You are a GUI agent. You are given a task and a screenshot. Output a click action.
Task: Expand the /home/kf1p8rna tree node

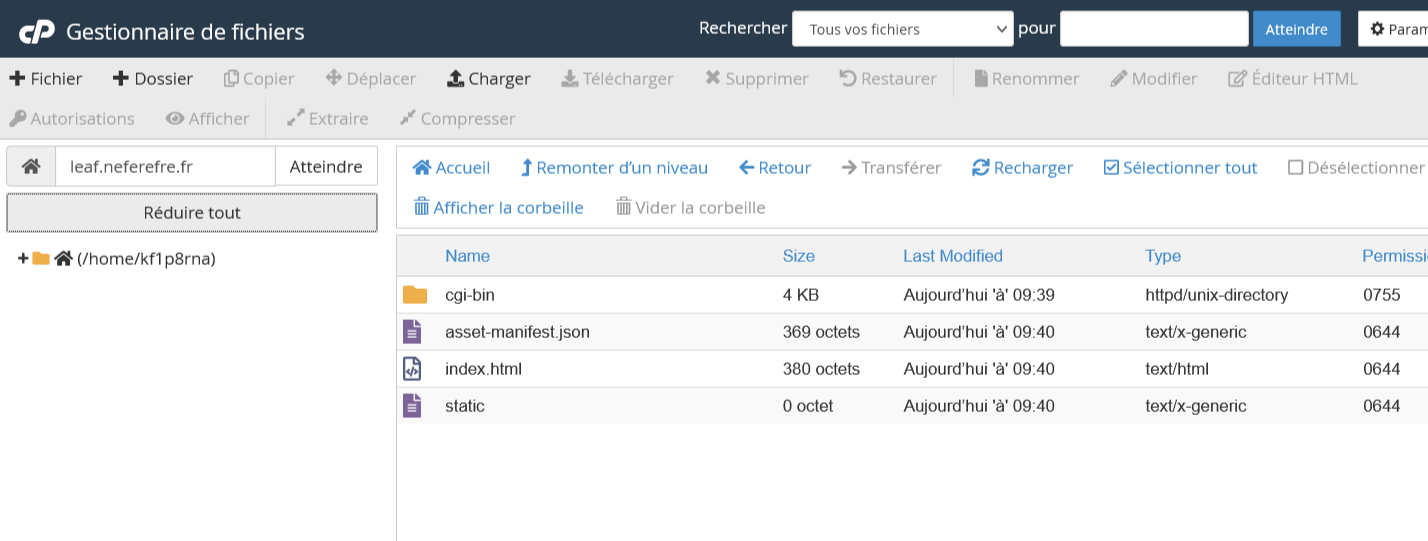[x=23, y=259]
